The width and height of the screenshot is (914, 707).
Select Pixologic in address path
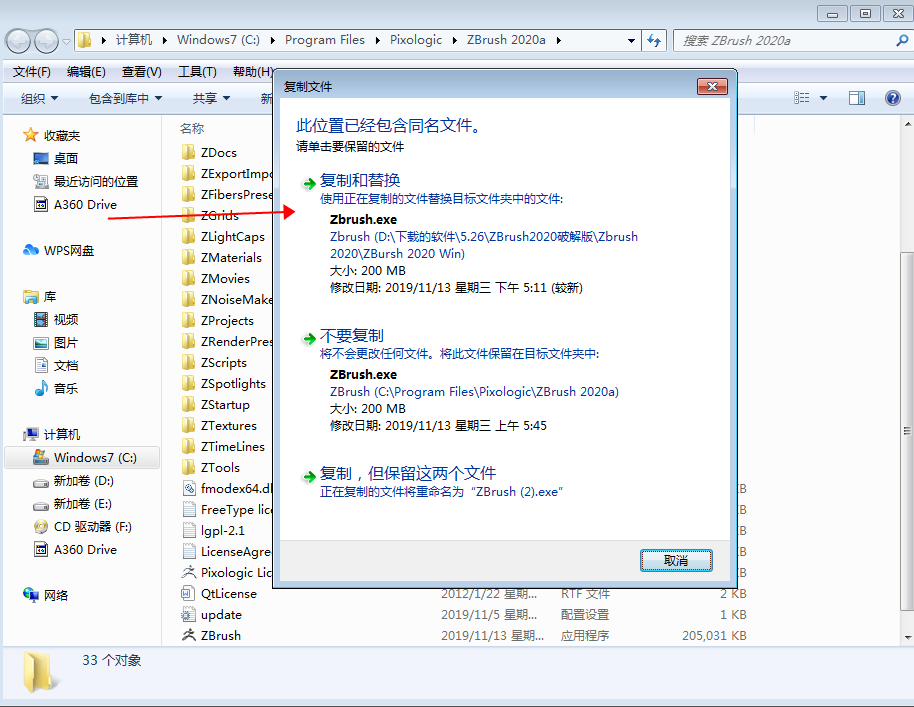(416, 40)
